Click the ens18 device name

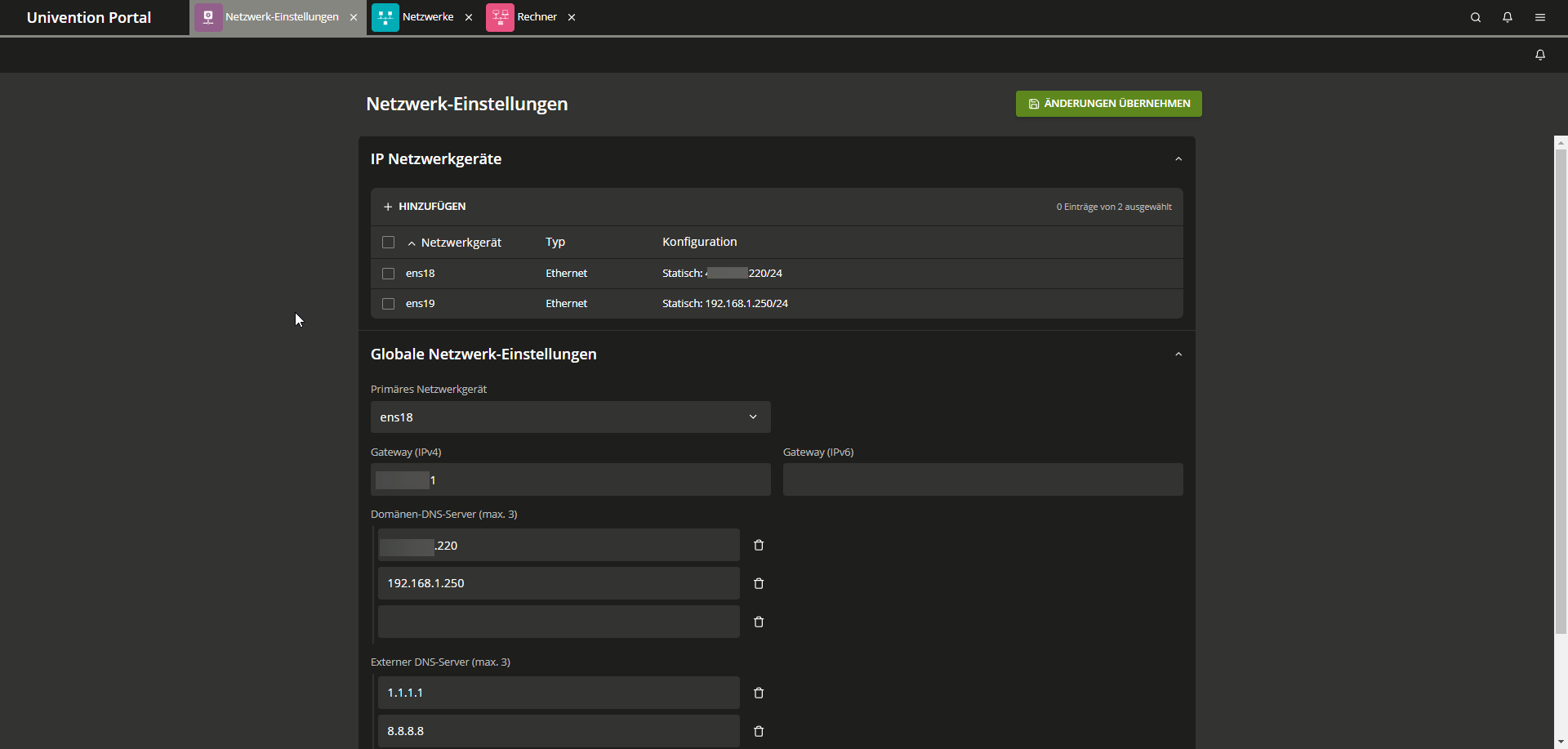point(420,274)
